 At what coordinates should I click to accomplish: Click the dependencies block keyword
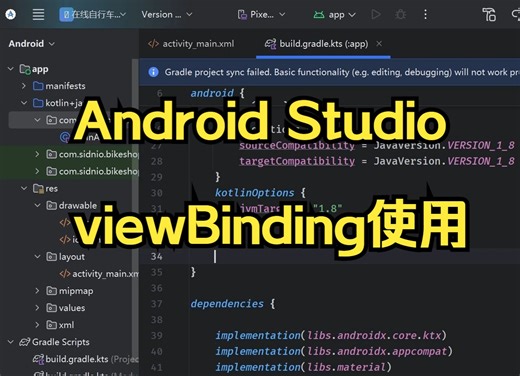coord(227,304)
